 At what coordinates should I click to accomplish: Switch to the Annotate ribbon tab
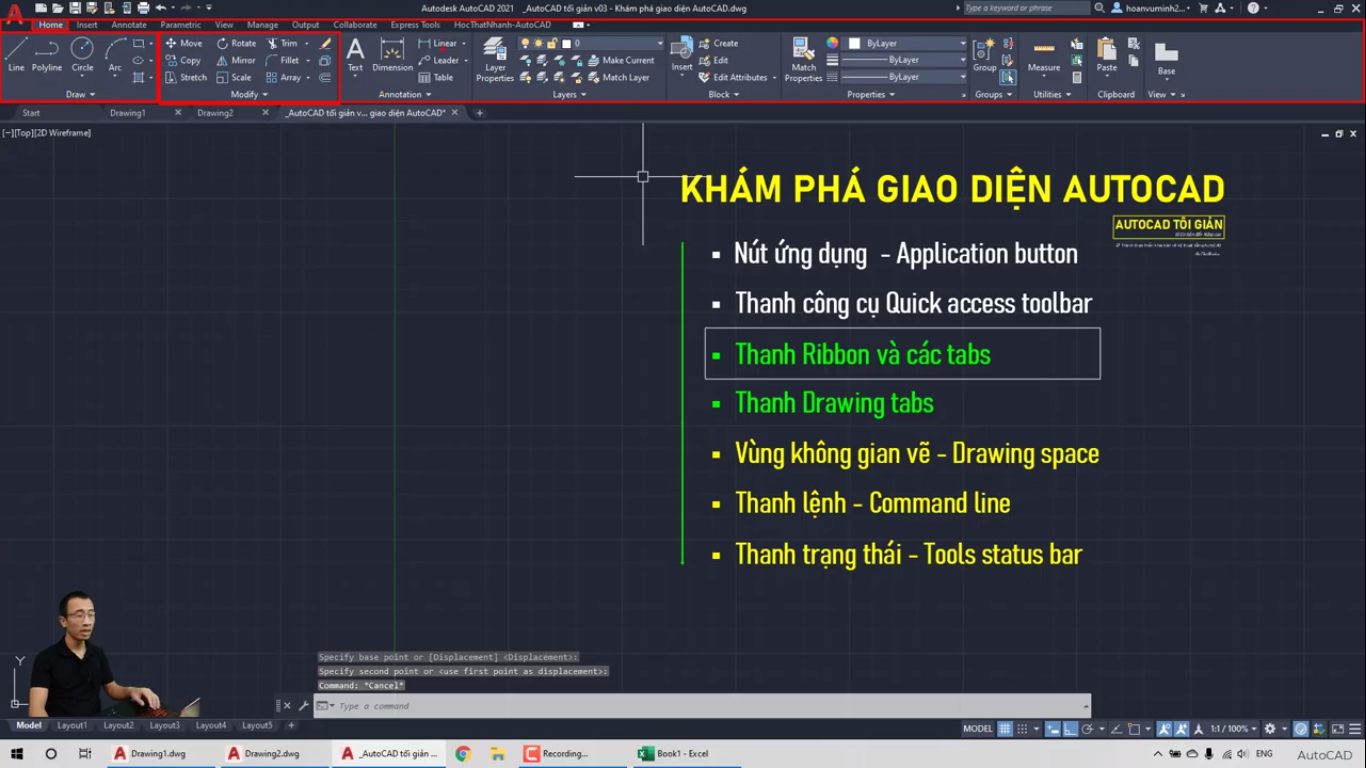click(129, 25)
